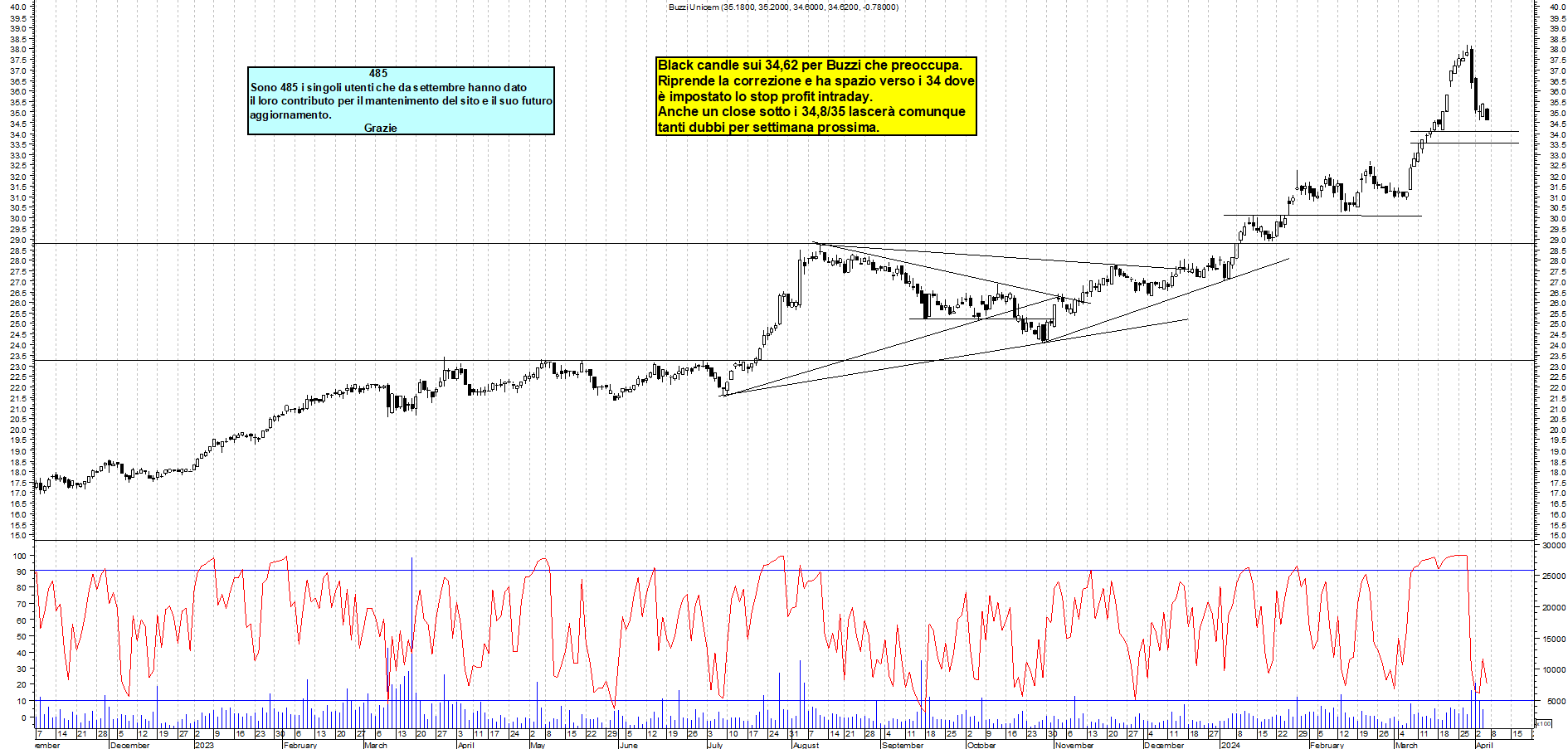1568x749 pixels.
Task: Select the 'June' month label
Action: (628, 745)
